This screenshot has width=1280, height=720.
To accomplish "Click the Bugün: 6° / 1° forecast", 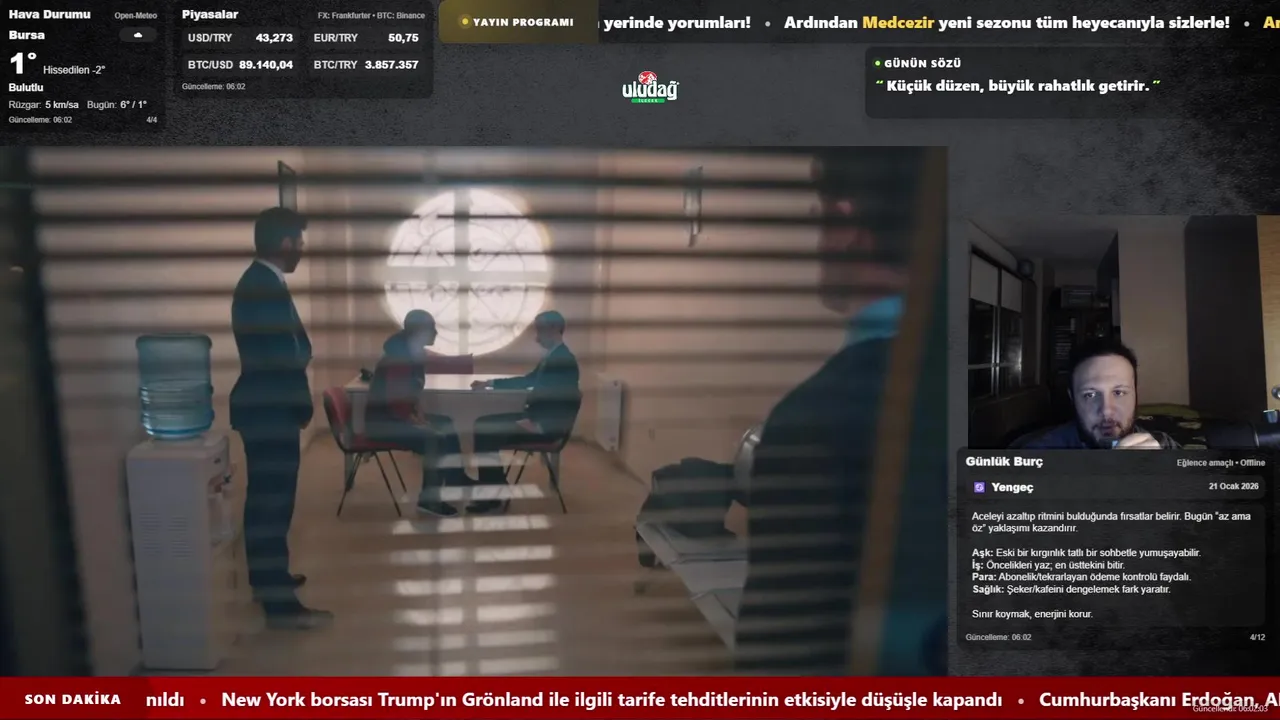I will click(x=117, y=105).
